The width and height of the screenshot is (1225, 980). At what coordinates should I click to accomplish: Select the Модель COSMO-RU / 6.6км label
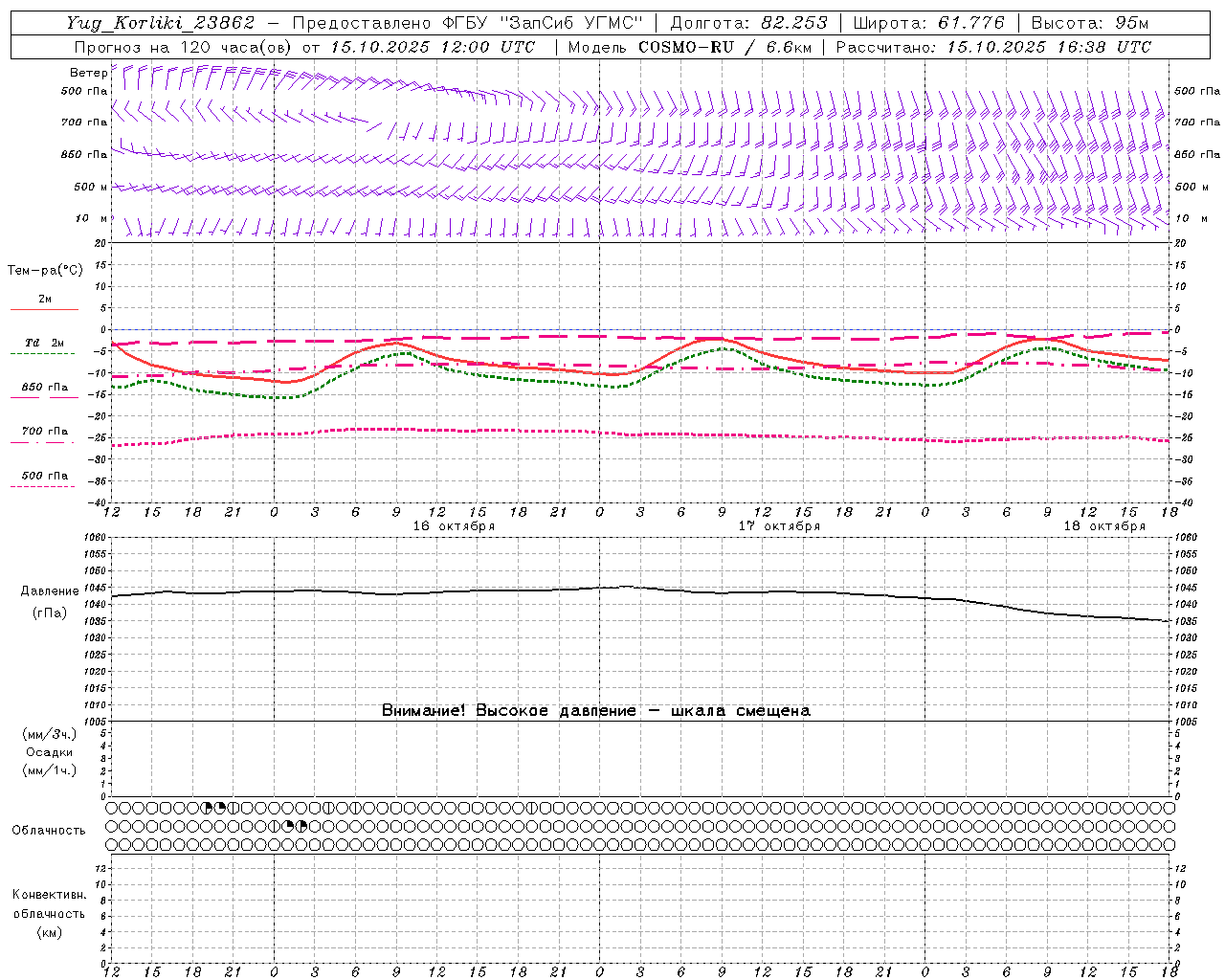point(689,47)
